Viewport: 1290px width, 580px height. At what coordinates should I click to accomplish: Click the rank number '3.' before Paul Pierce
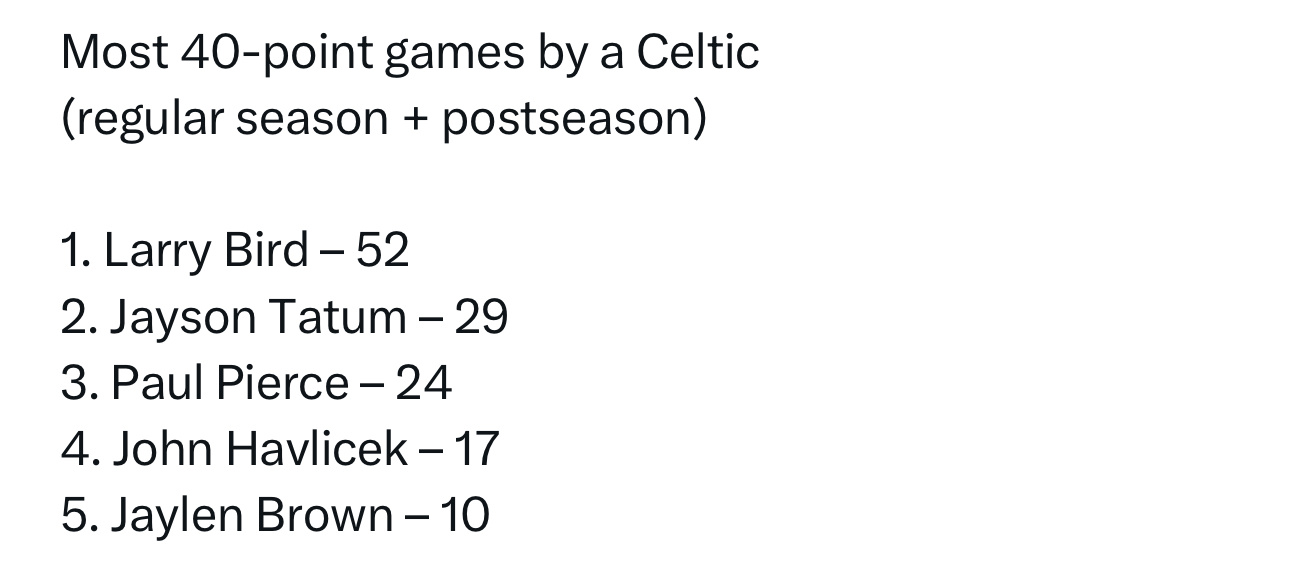click(80, 383)
